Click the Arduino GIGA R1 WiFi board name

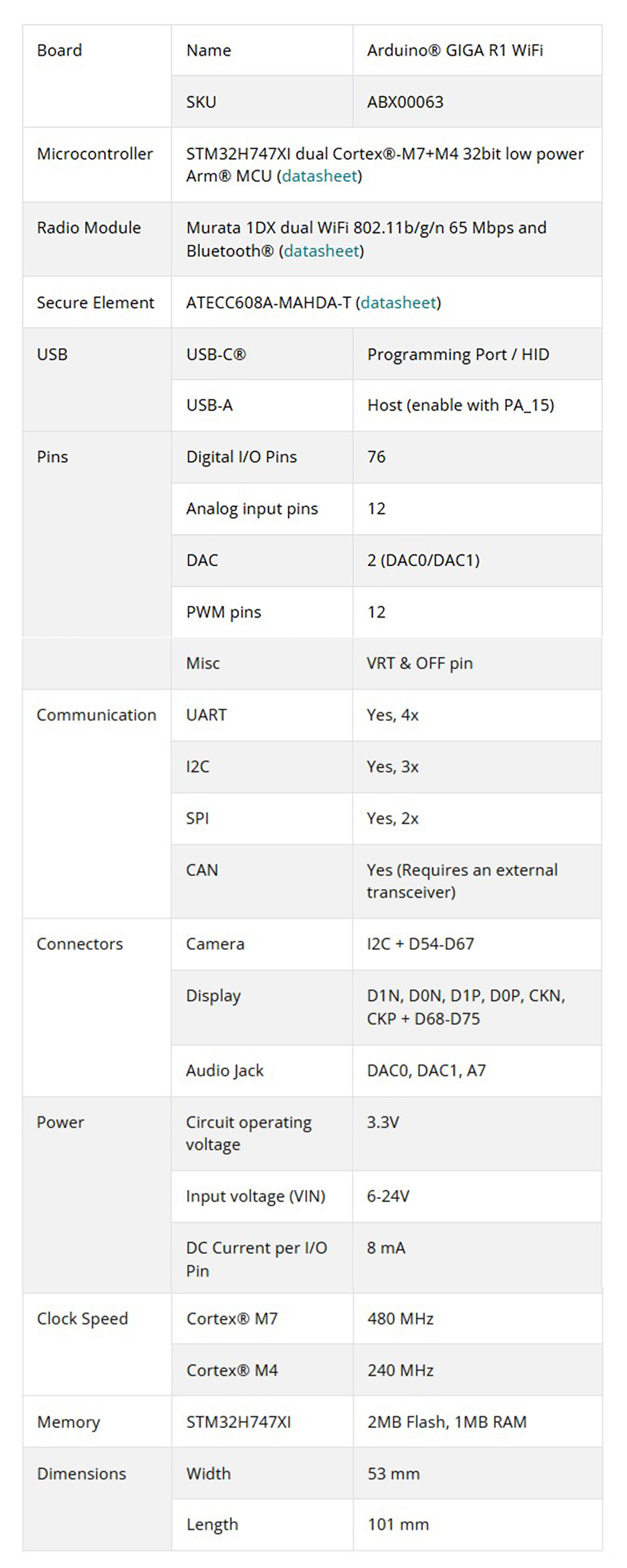coord(455,50)
